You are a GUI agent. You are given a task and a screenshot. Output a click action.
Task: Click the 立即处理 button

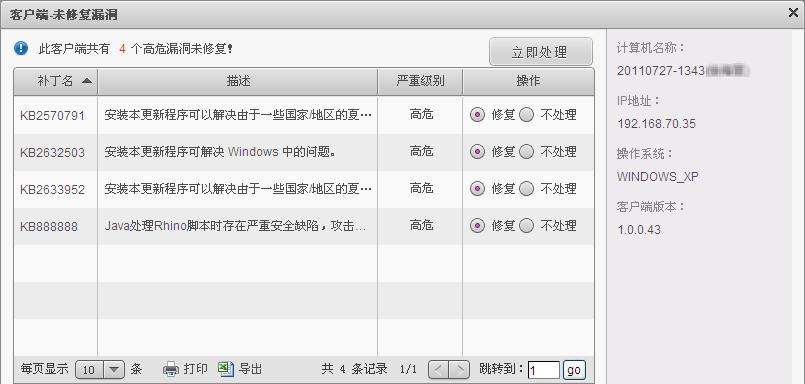[x=541, y=52]
